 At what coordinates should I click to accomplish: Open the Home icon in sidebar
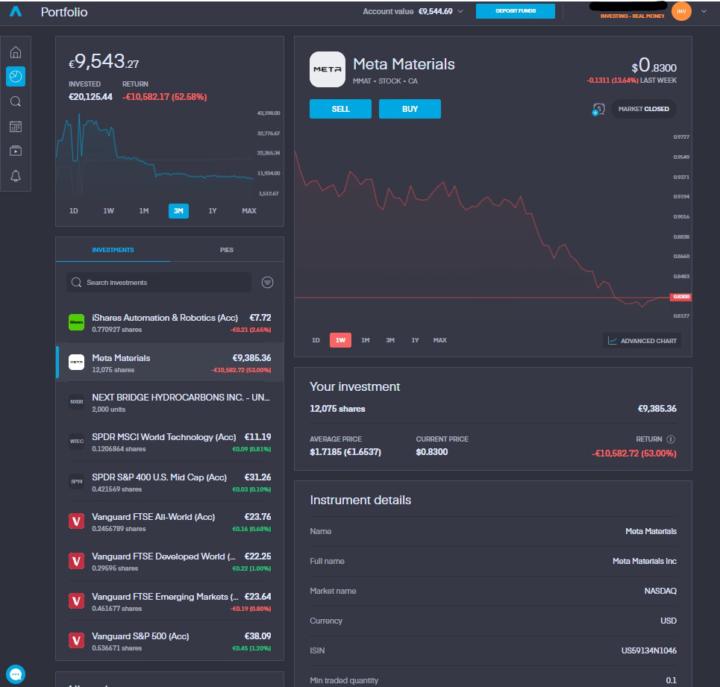tap(16, 52)
